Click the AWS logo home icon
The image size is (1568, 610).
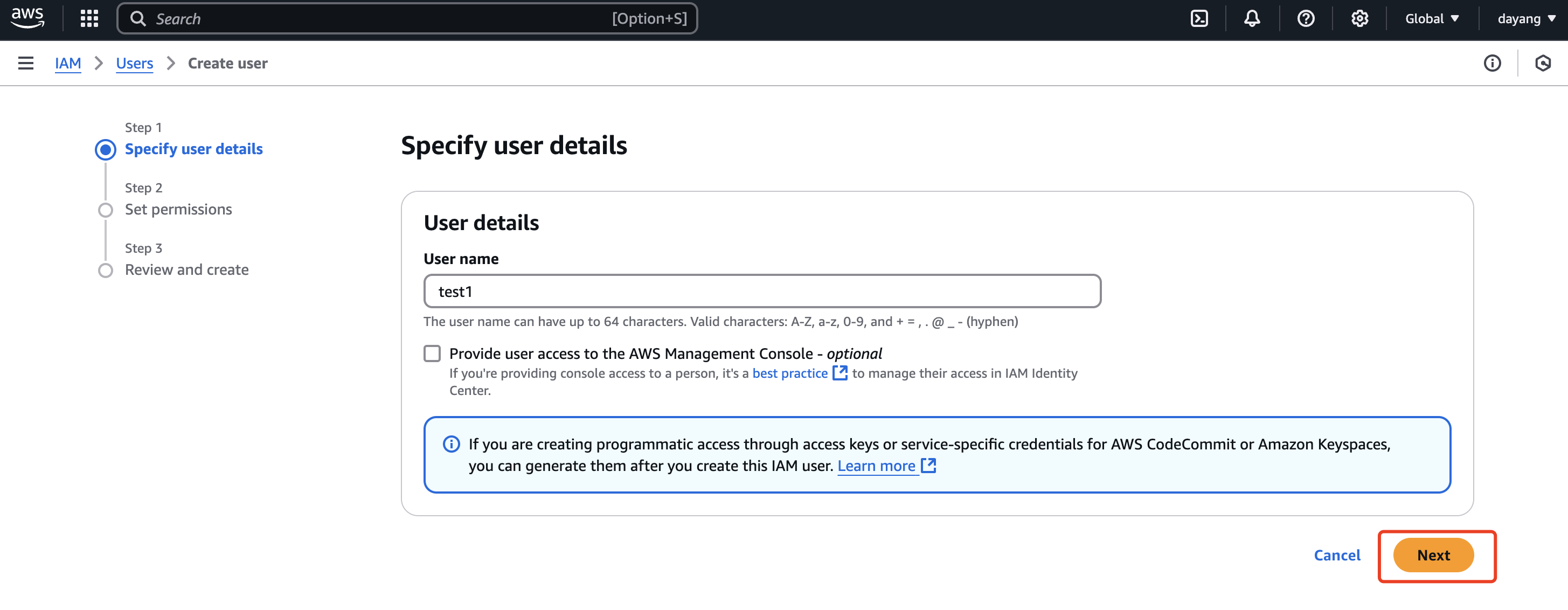click(27, 18)
